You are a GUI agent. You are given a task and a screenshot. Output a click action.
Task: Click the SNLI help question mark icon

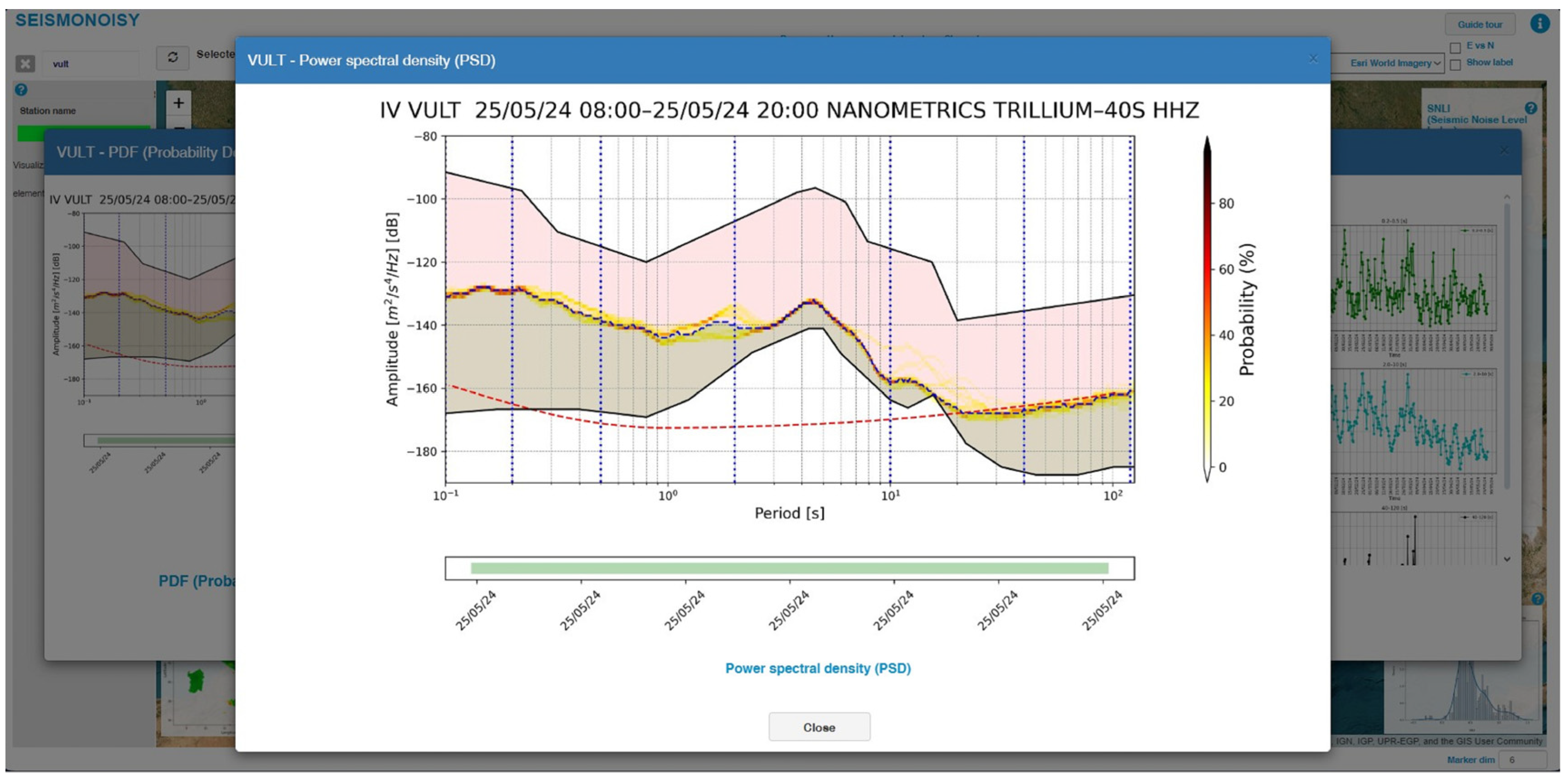click(x=1532, y=108)
